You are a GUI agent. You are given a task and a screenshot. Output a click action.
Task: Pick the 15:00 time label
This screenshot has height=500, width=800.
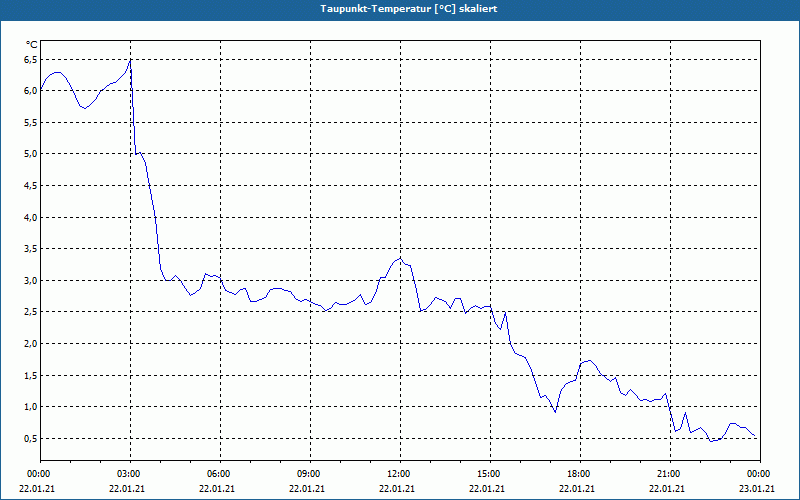pyautogui.click(x=490, y=474)
